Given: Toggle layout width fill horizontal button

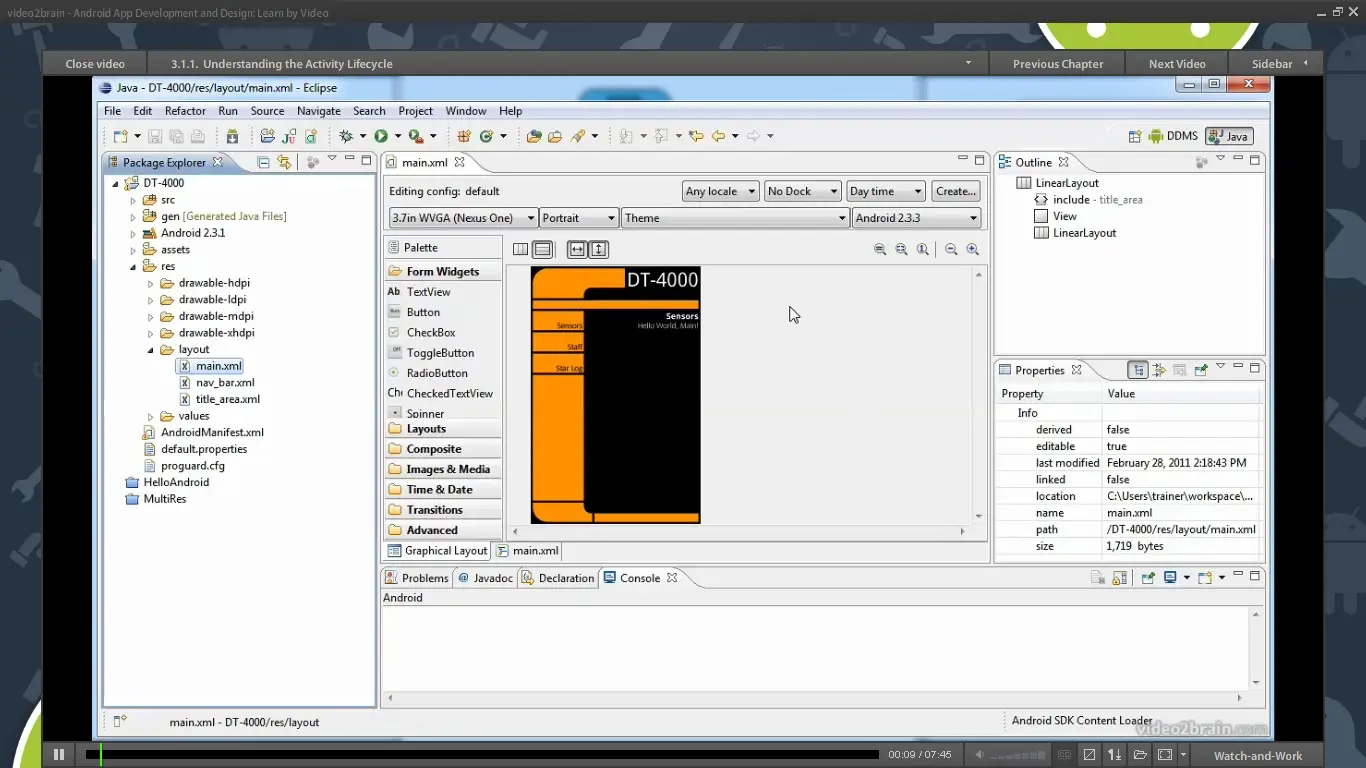Looking at the screenshot, I should (x=577, y=249).
